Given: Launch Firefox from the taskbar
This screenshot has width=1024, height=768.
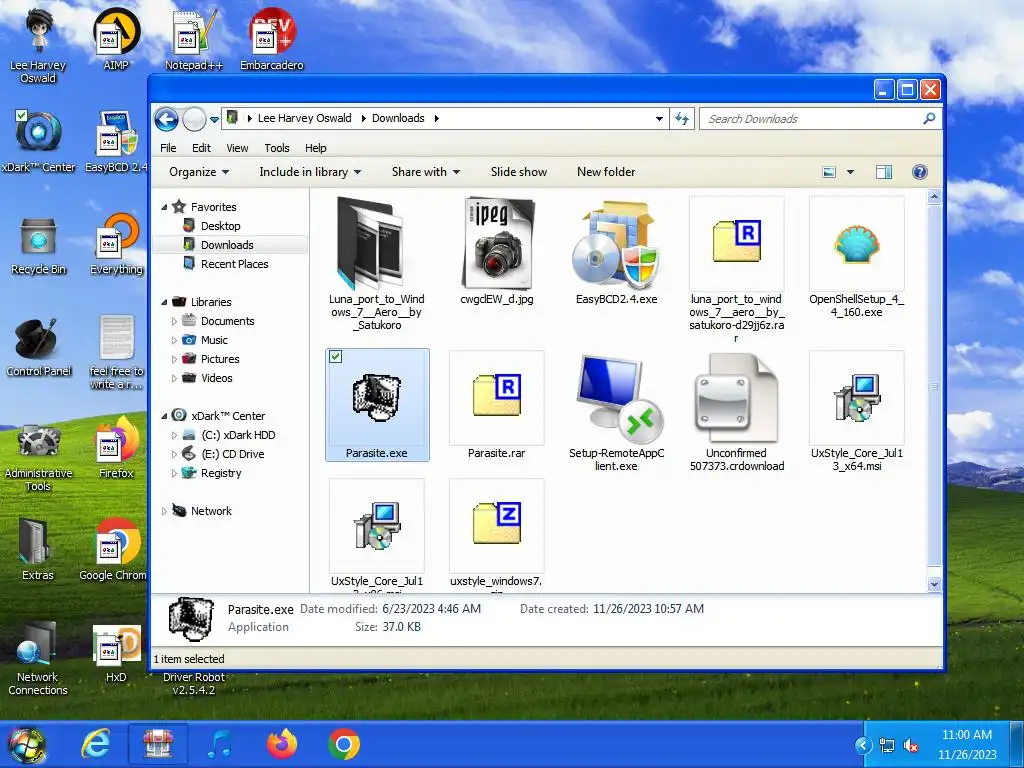Looking at the screenshot, I should tap(282, 744).
